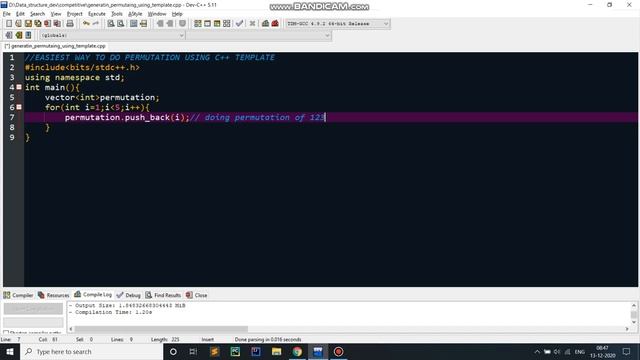Open the TDM-GCC compiler set dropdown
The height and width of the screenshot is (360, 640).
337,24
